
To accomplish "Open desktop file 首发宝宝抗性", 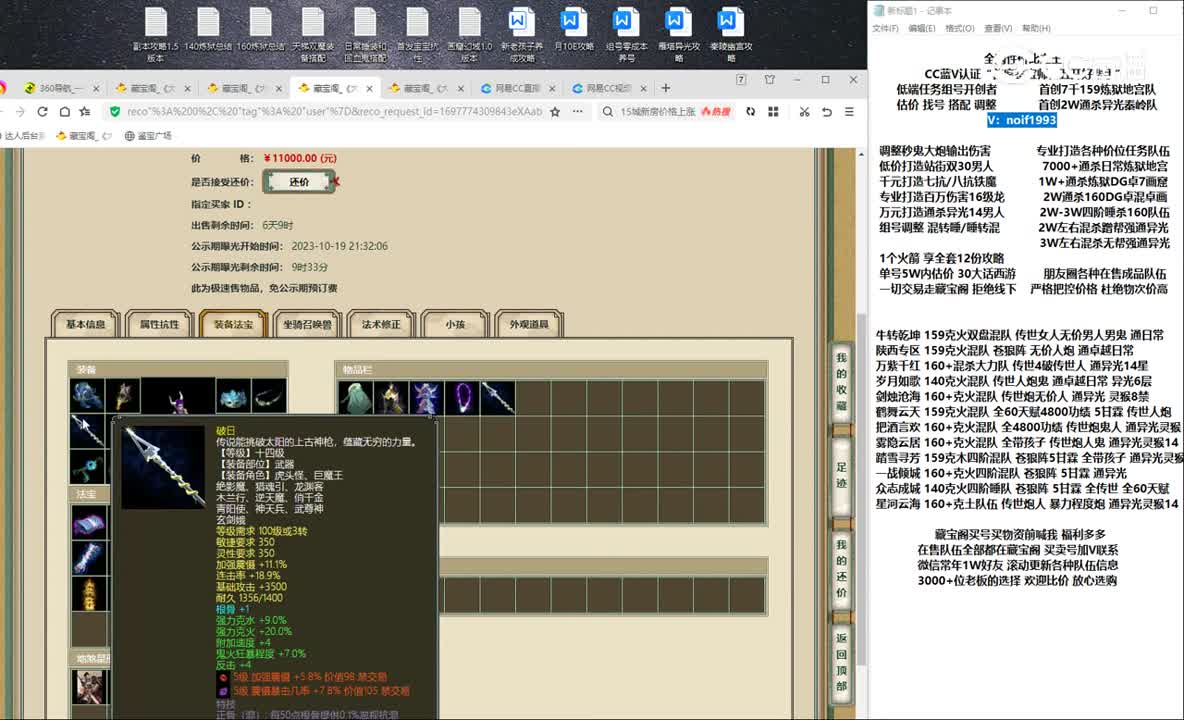I will 418,35.
